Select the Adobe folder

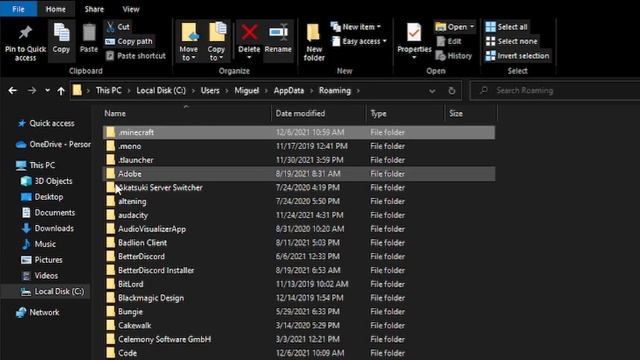pos(299,174)
